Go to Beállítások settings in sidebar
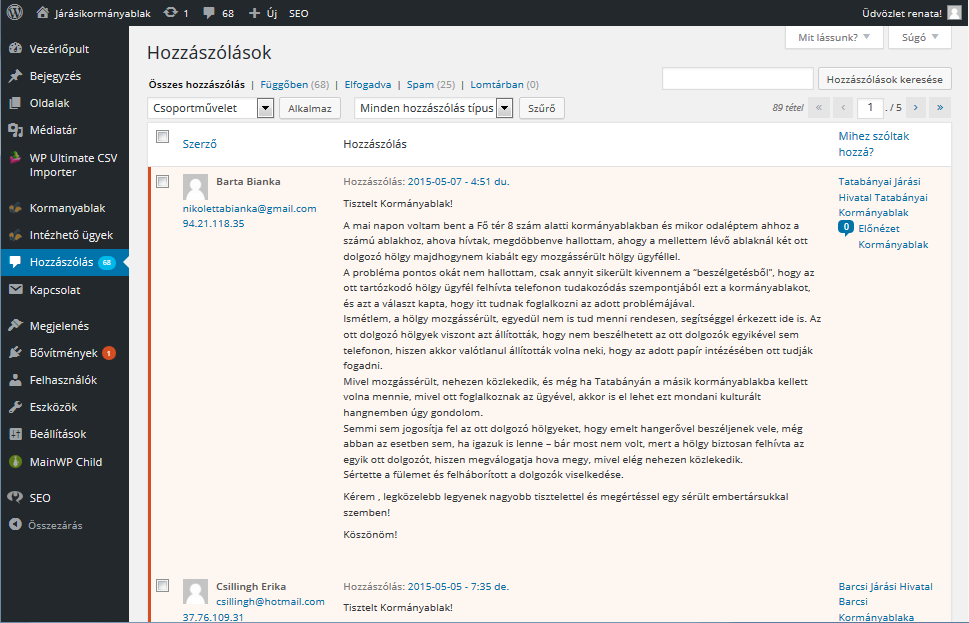The height and width of the screenshot is (623, 969). [58, 434]
